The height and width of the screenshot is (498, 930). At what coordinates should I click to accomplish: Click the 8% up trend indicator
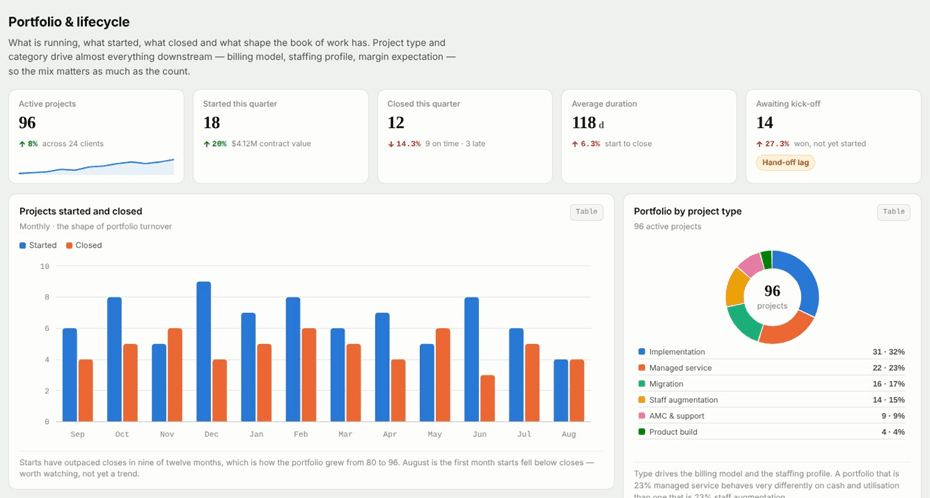coord(28,143)
